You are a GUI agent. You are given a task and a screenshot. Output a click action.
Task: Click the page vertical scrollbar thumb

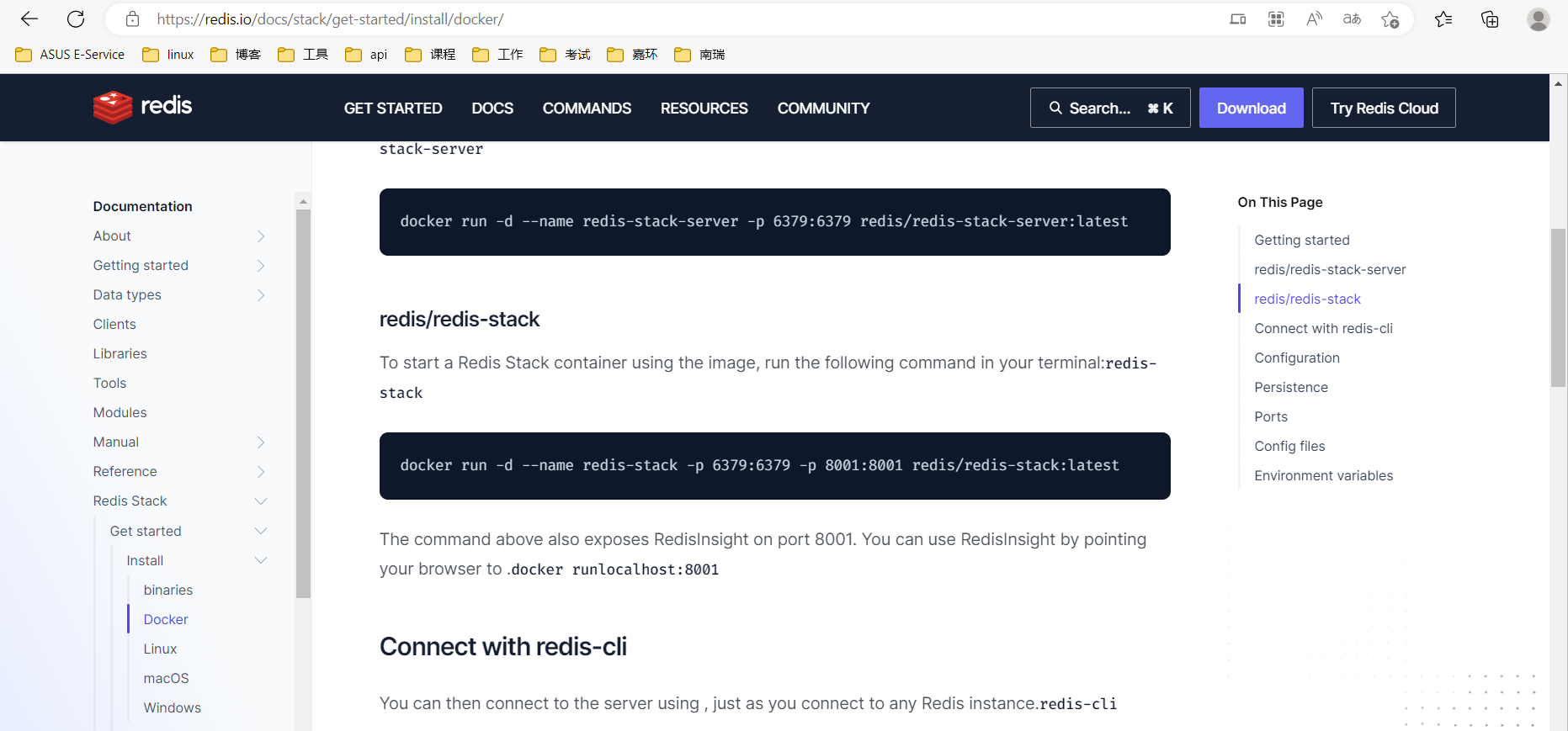point(1559,308)
